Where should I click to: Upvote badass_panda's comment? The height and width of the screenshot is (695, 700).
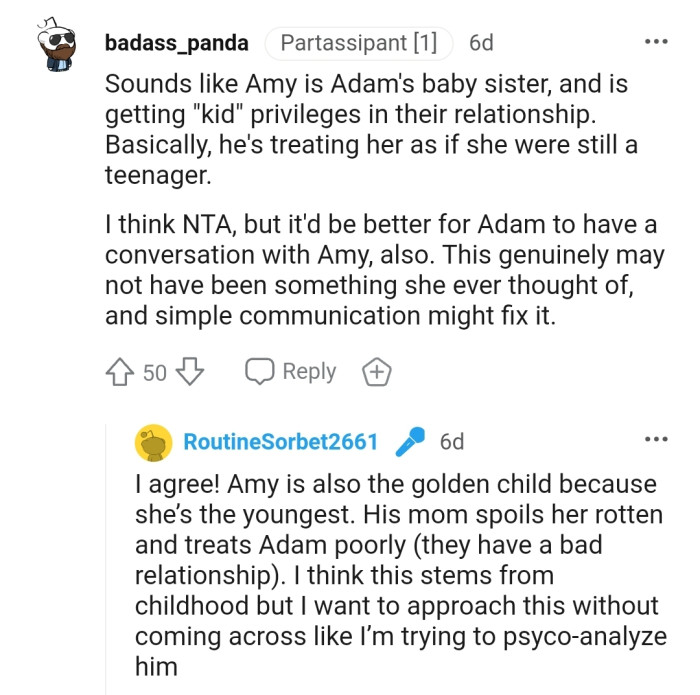tap(121, 373)
